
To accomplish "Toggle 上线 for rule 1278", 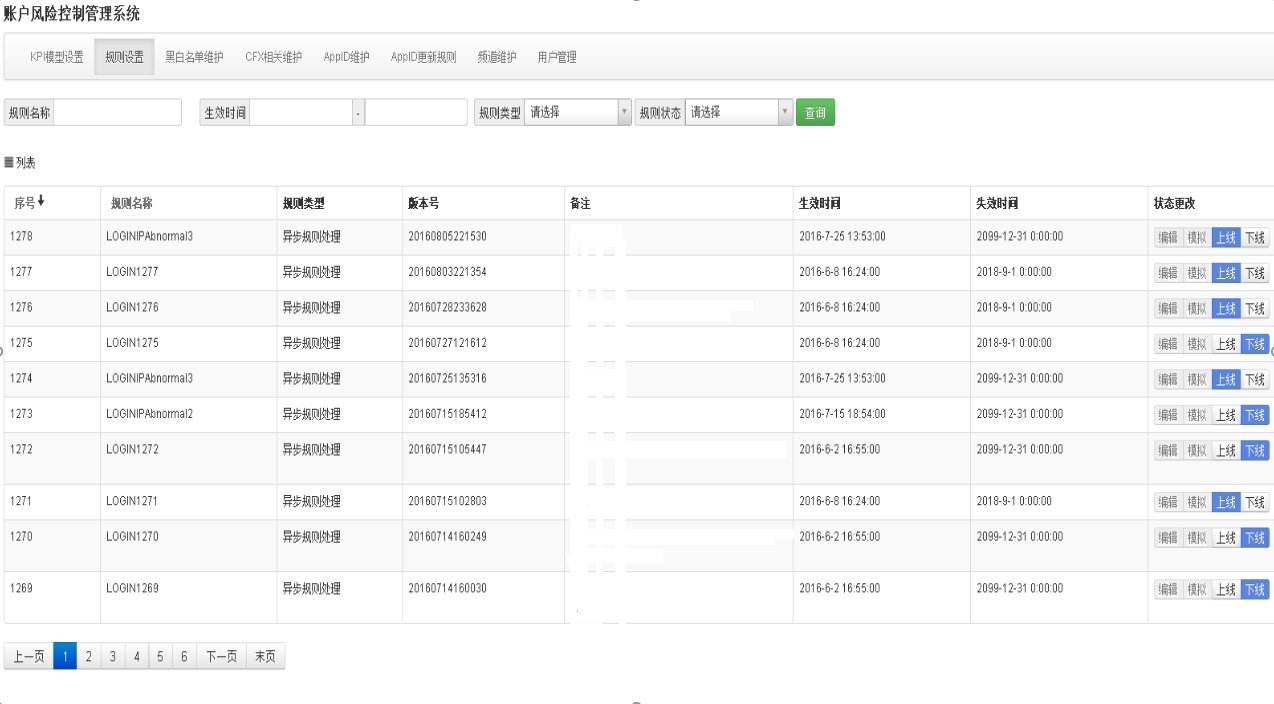I will (x=1225, y=238).
